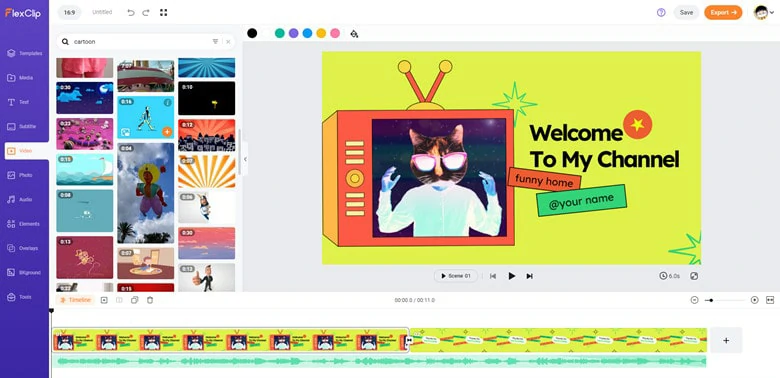Open the Audio sidebar tab
Image resolution: width=780 pixels, height=378 pixels.
[24, 199]
